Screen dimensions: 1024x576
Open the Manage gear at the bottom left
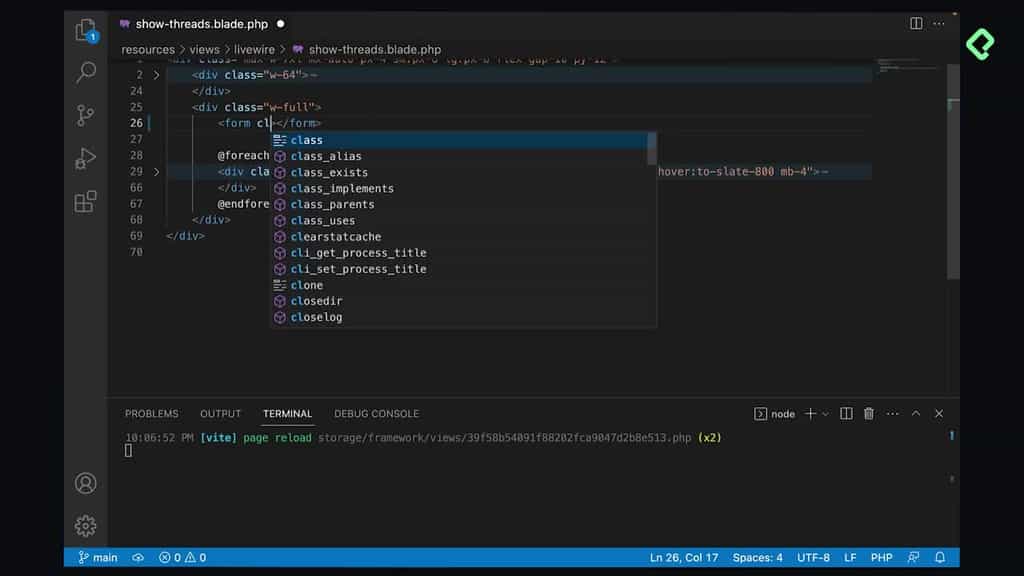[85, 525]
